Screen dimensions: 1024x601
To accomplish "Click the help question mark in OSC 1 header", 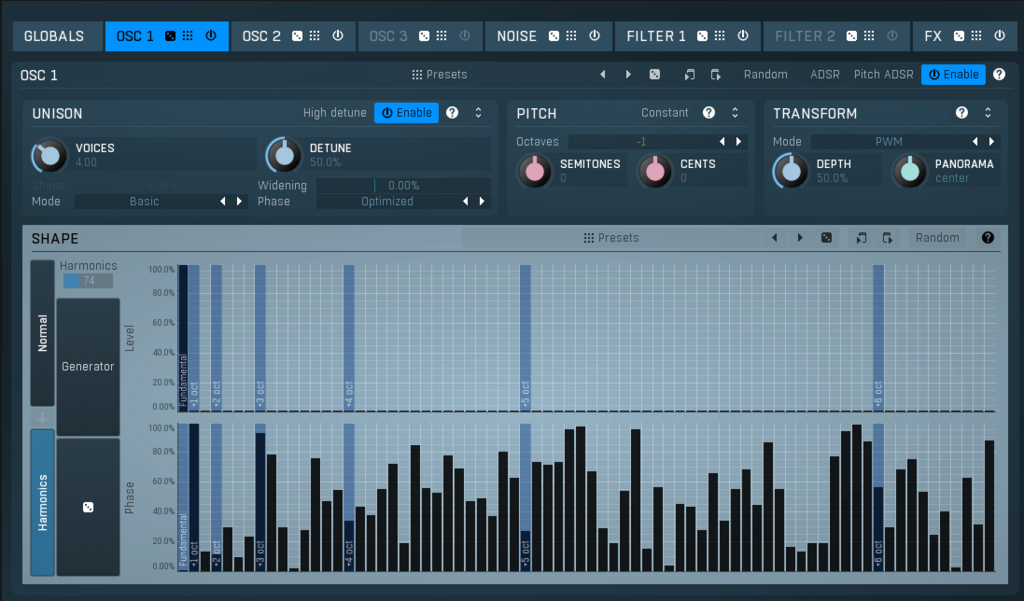I will click(998, 74).
